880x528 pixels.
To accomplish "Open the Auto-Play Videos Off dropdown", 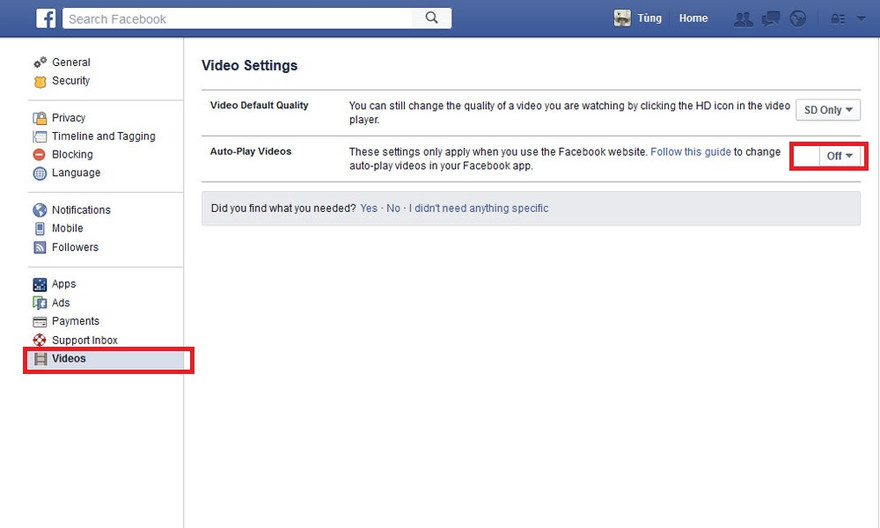I will 840,156.
